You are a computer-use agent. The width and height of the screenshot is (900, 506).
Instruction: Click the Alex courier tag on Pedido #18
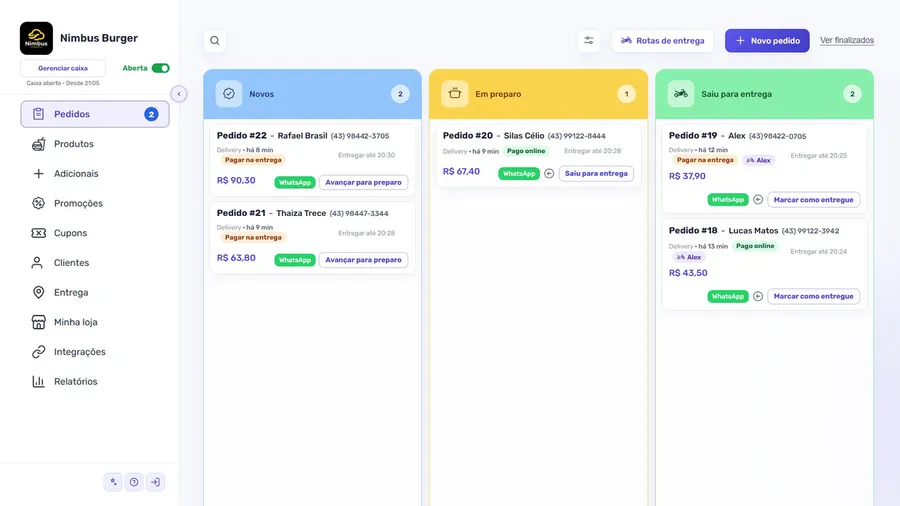pyautogui.click(x=689, y=257)
